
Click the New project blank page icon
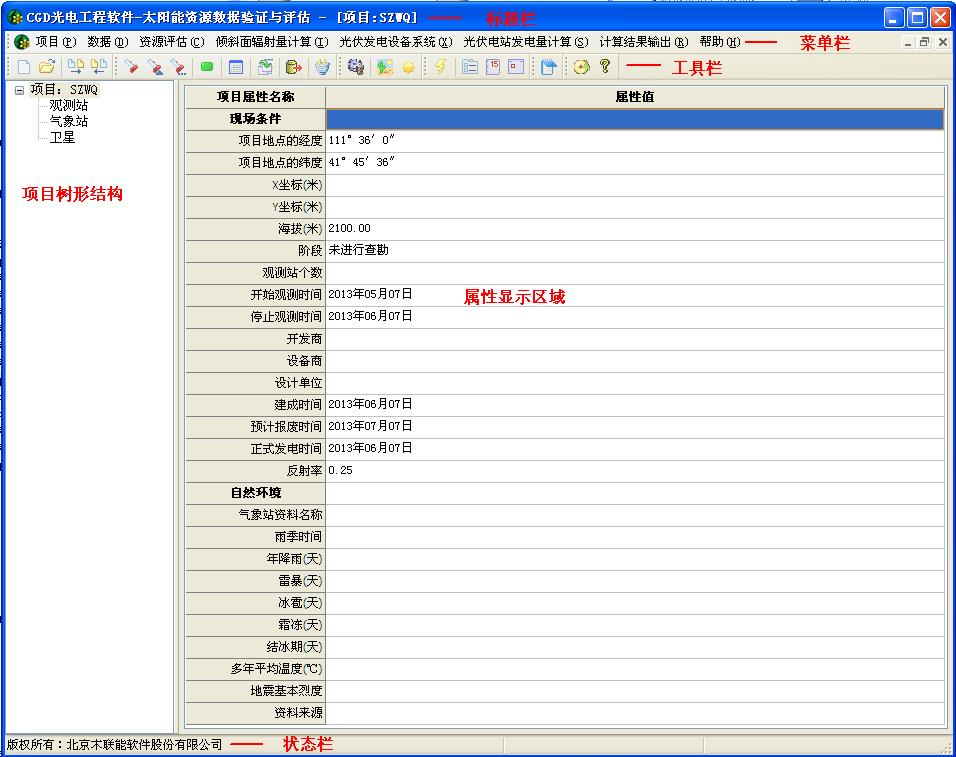click(x=24, y=67)
